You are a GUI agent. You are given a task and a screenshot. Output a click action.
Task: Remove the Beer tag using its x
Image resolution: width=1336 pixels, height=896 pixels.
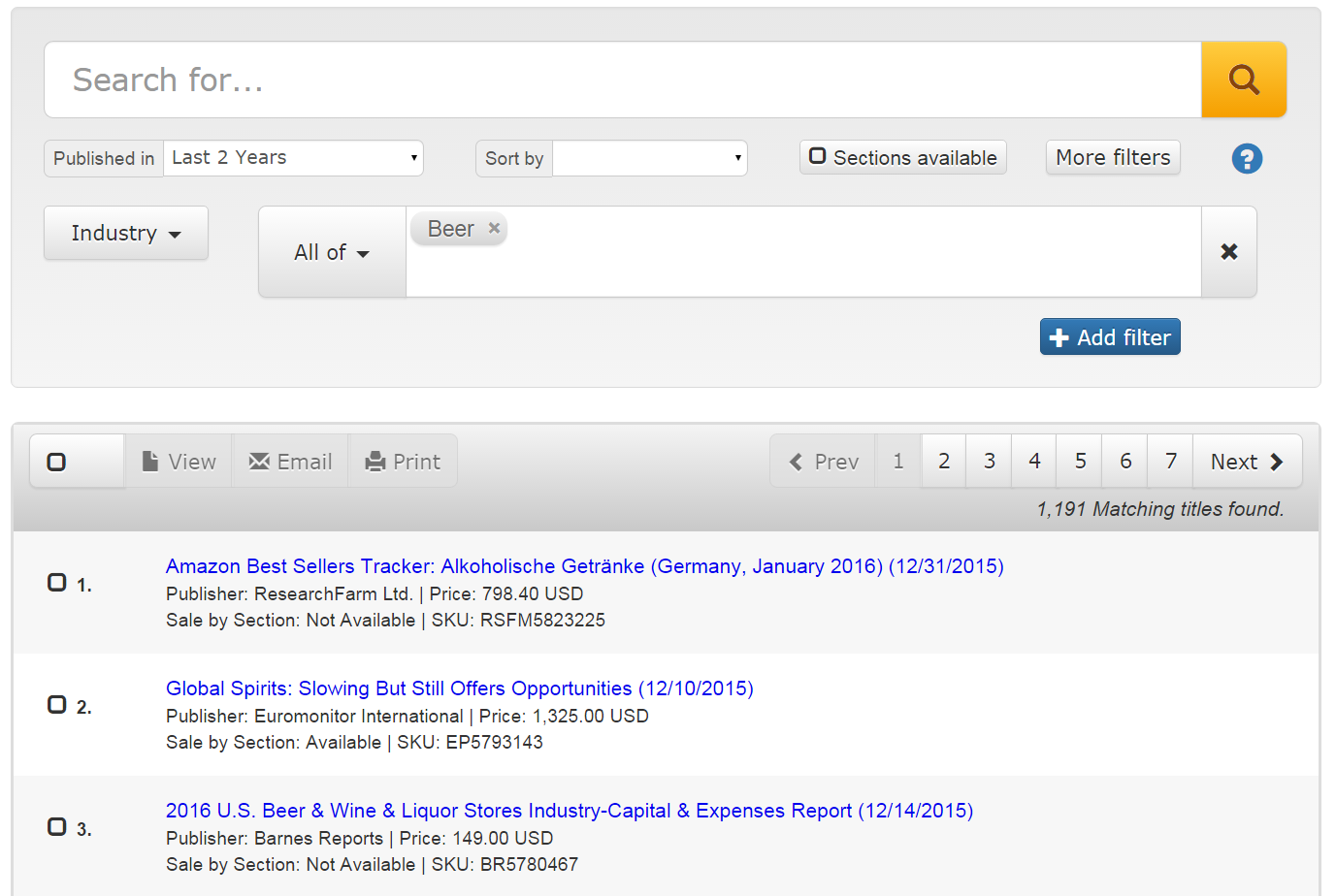click(494, 228)
